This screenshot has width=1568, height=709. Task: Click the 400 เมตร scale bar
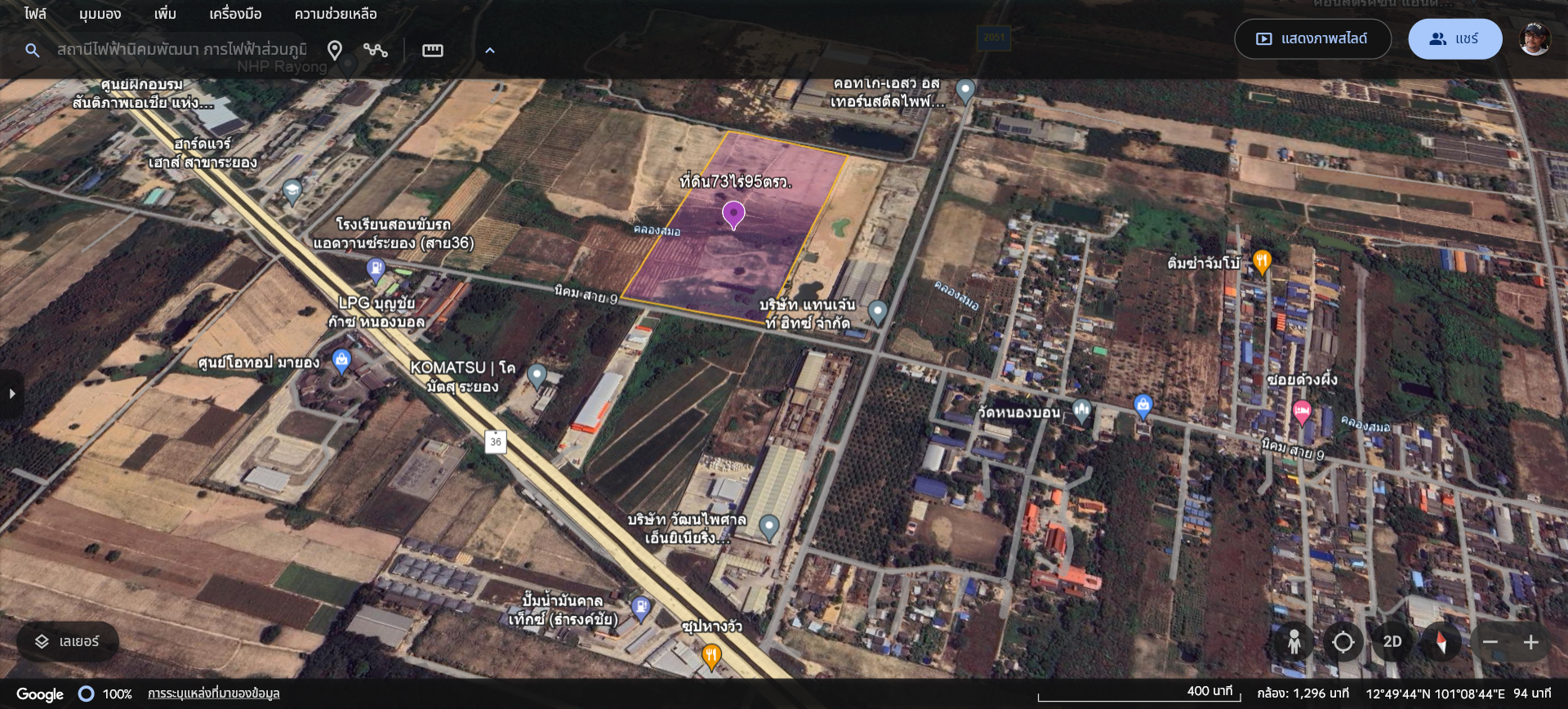[x=1140, y=693]
